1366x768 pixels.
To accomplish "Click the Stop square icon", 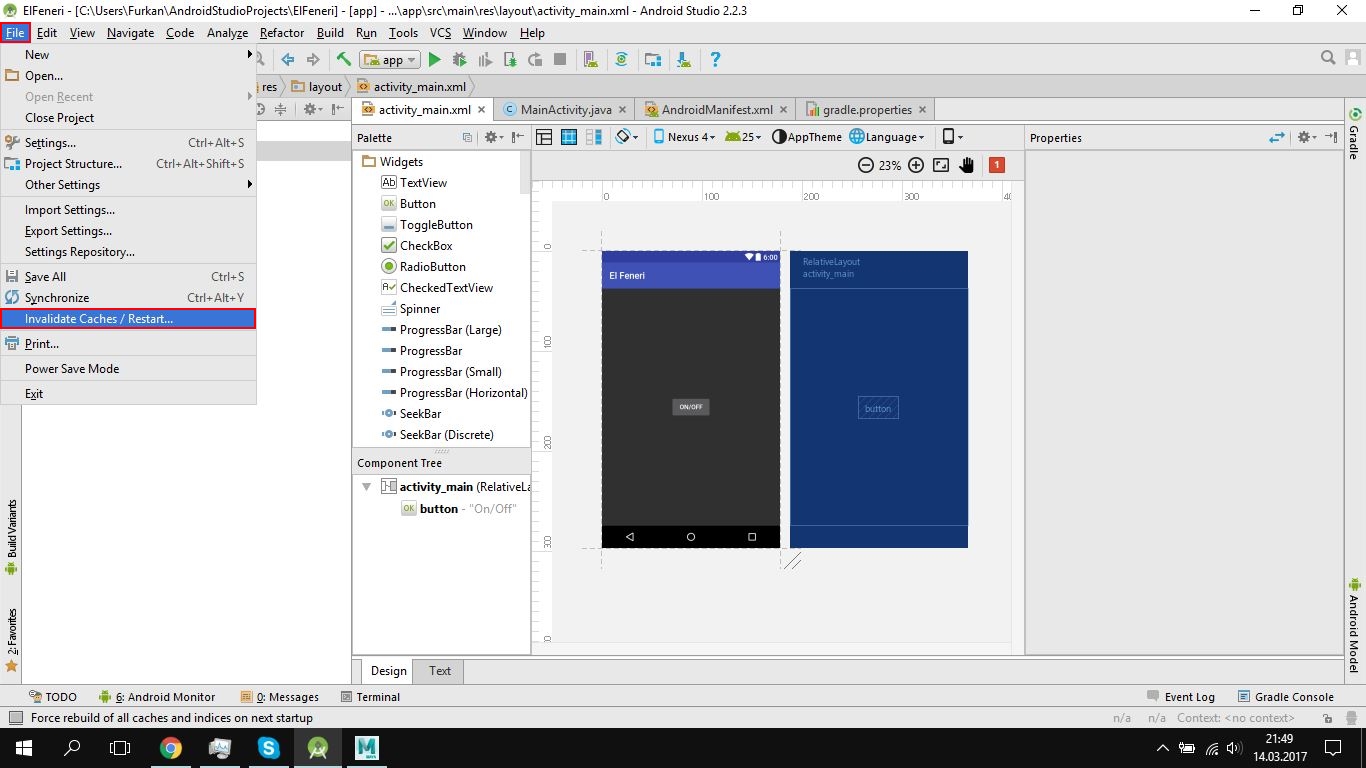I will point(560,59).
